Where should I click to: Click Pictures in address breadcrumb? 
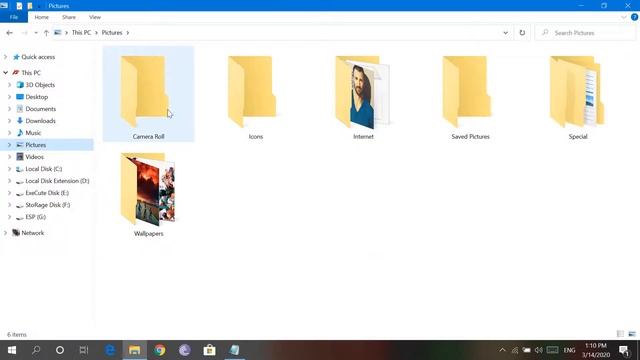[112, 33]
